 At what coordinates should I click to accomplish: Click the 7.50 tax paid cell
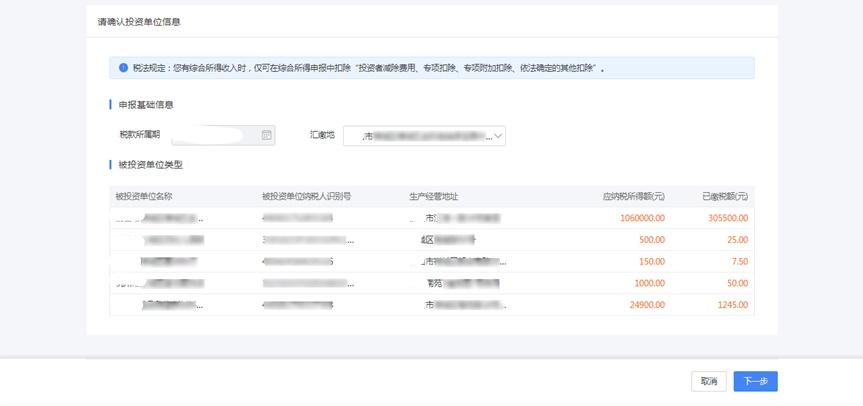pos(740,261)
